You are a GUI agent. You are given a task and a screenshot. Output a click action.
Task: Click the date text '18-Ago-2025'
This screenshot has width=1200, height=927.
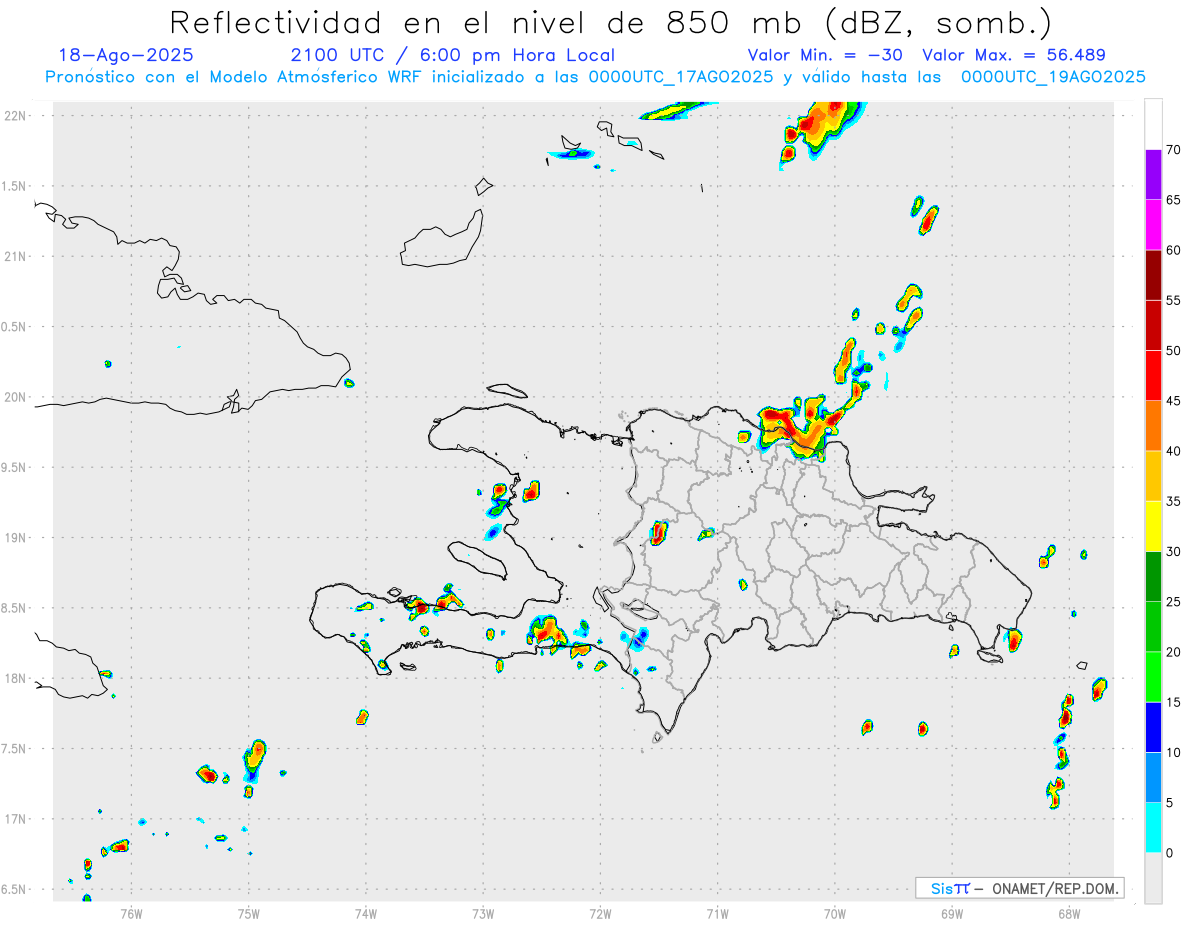pos(126,55)
